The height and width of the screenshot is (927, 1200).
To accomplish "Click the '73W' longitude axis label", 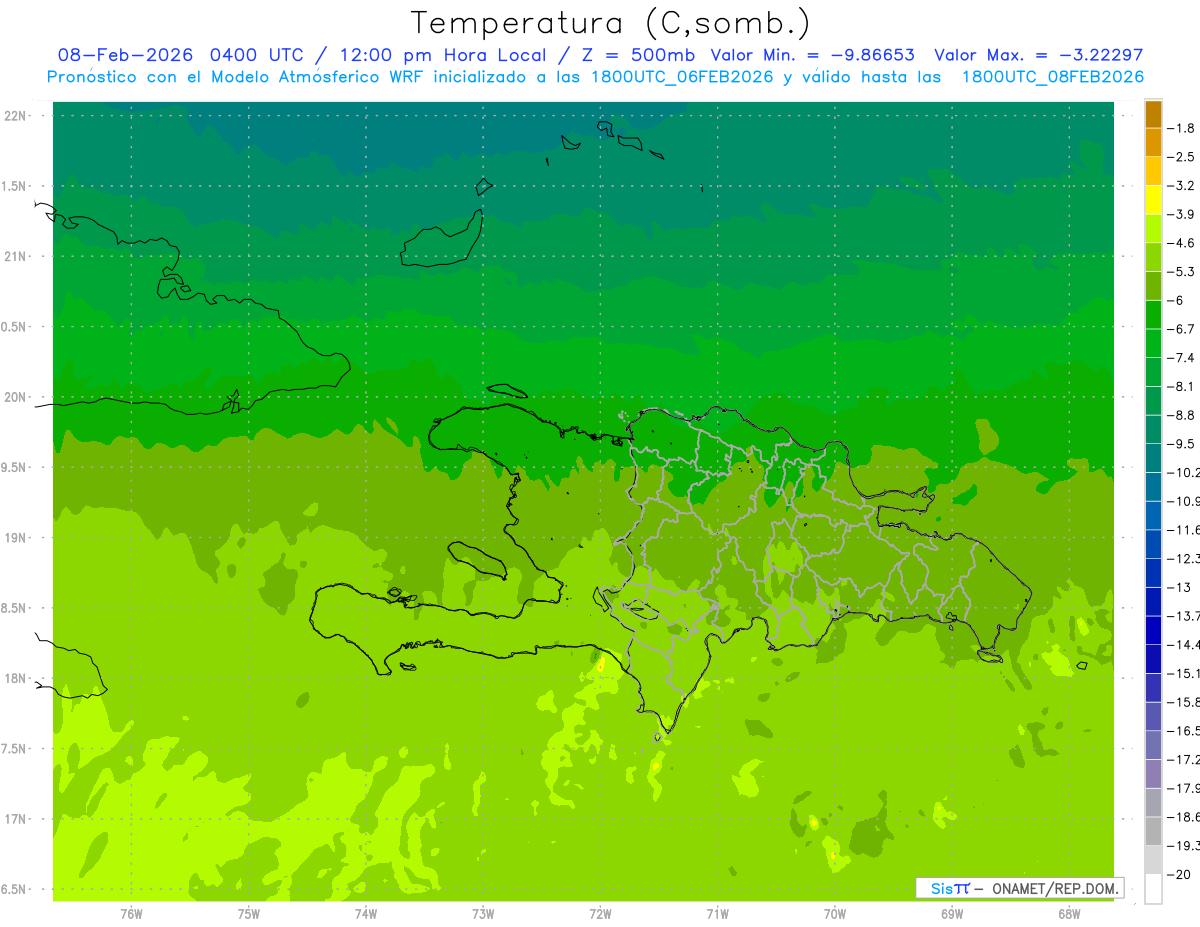I will click(x=483, y=913).
